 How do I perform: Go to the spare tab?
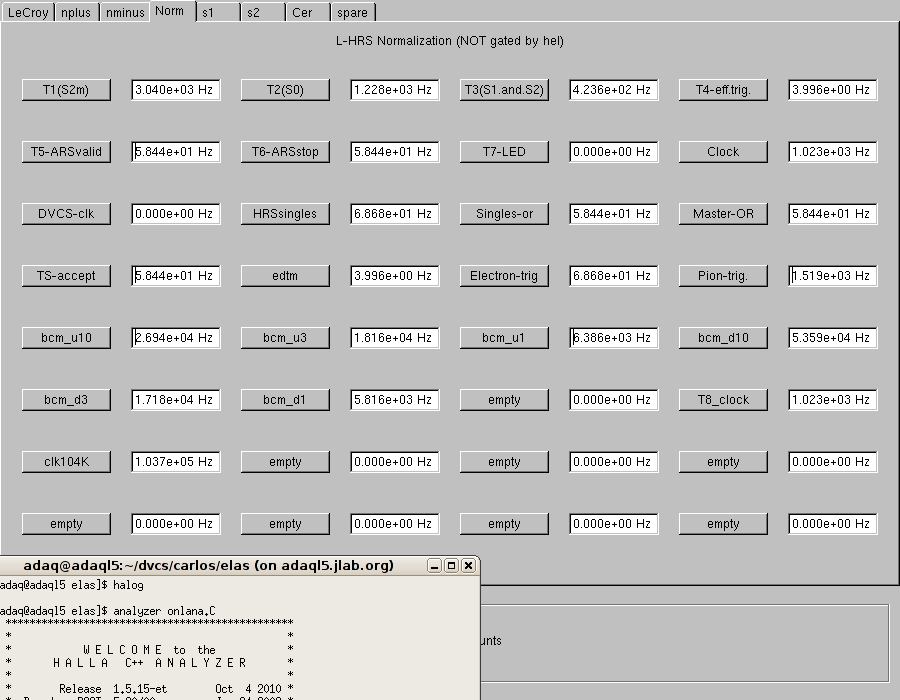354,12
